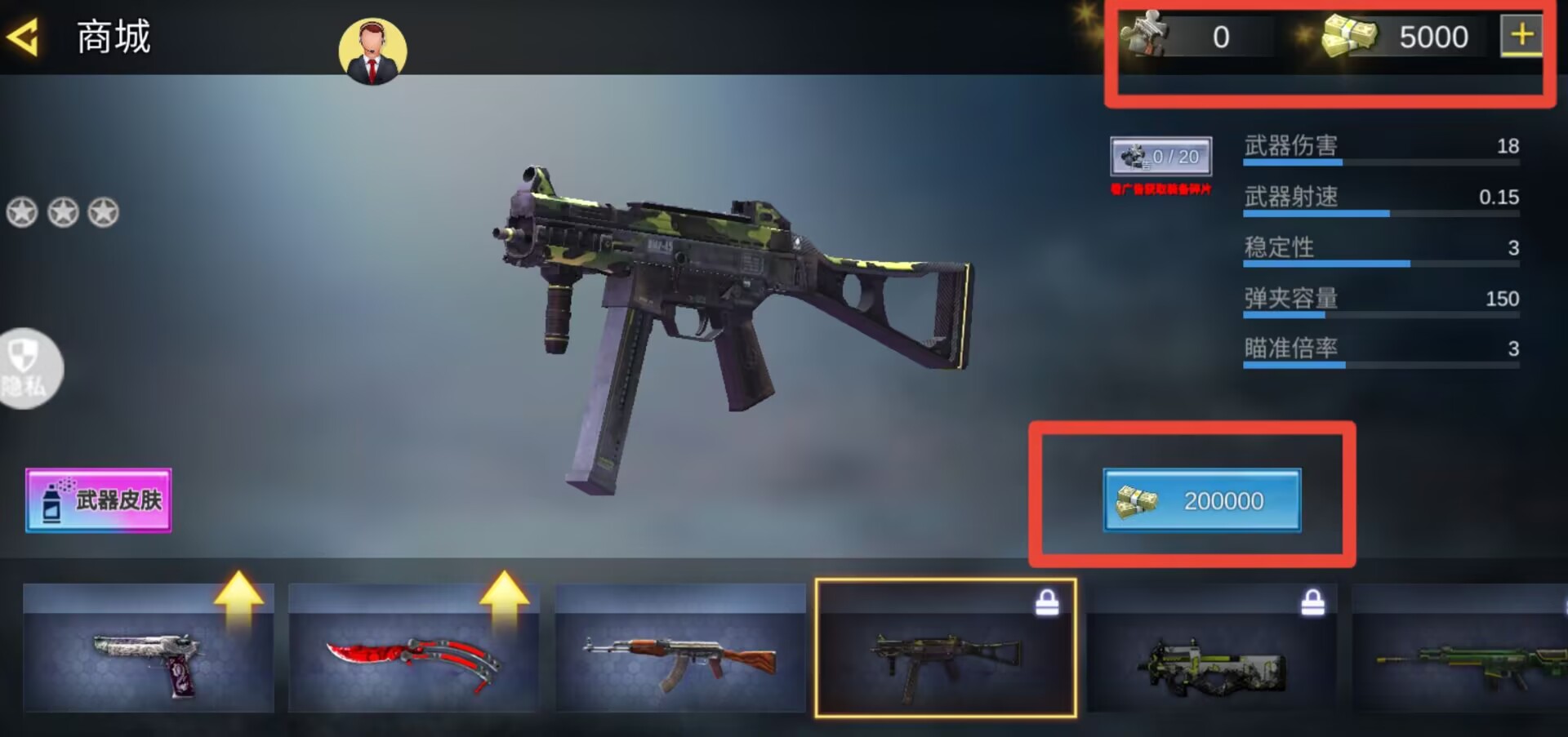Select the Desert Eagle pistol thumbnail
1568x737 pixels.
[149, 648]
